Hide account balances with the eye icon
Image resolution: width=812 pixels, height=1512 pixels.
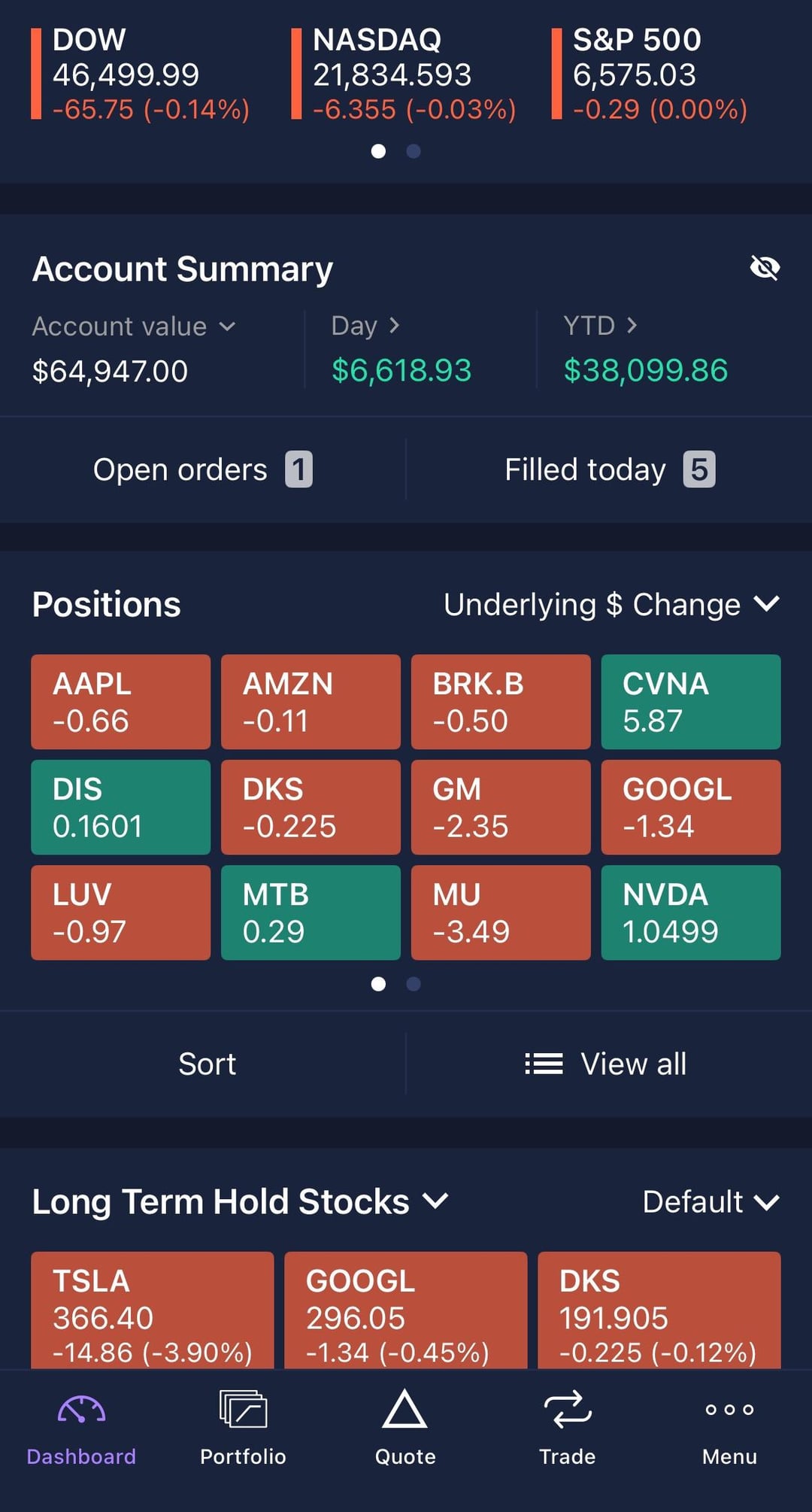coord(765,267)
